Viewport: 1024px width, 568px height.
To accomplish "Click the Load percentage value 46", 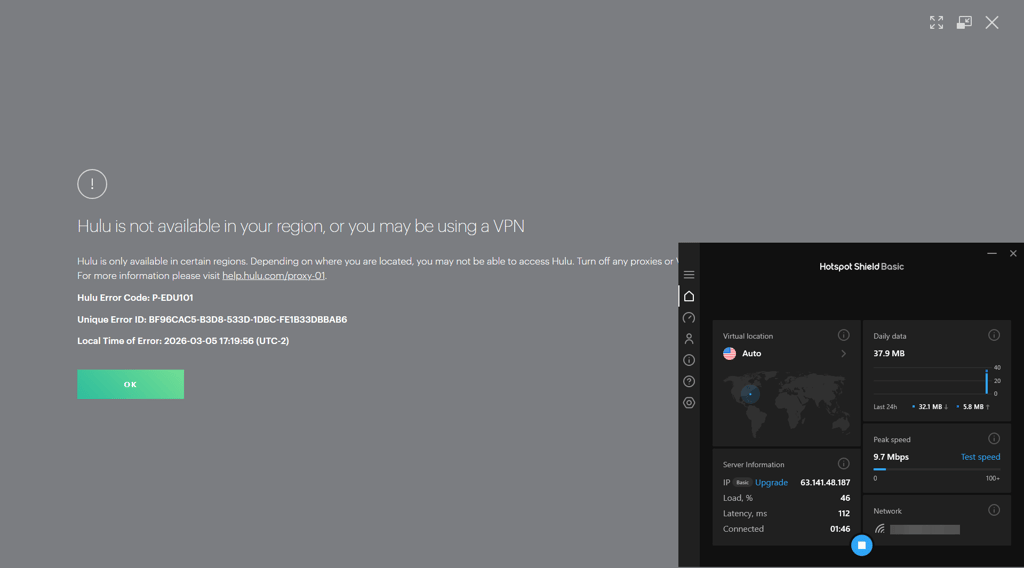I will (x=845, y=497).
